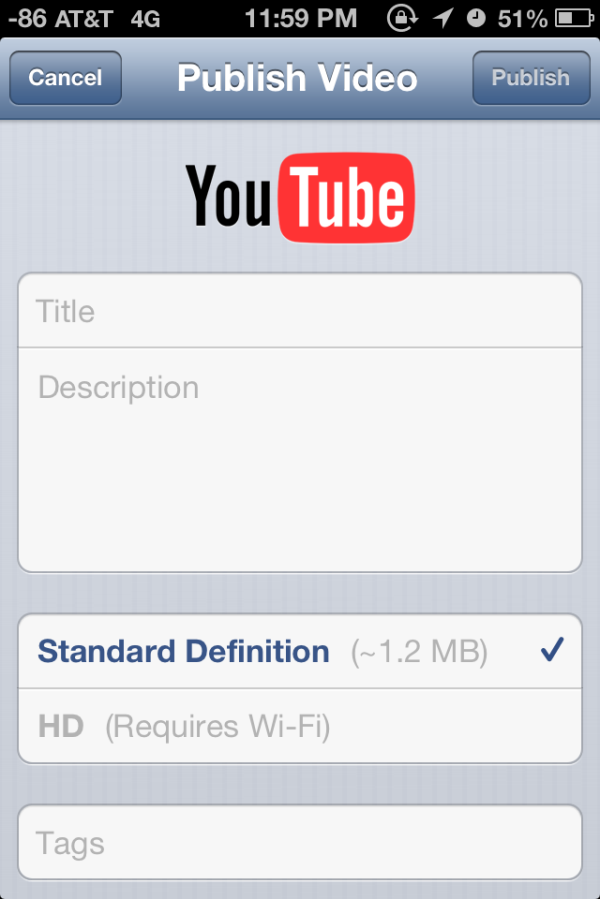
Task: Tap the rotation lock status icon
Action: 402,18
